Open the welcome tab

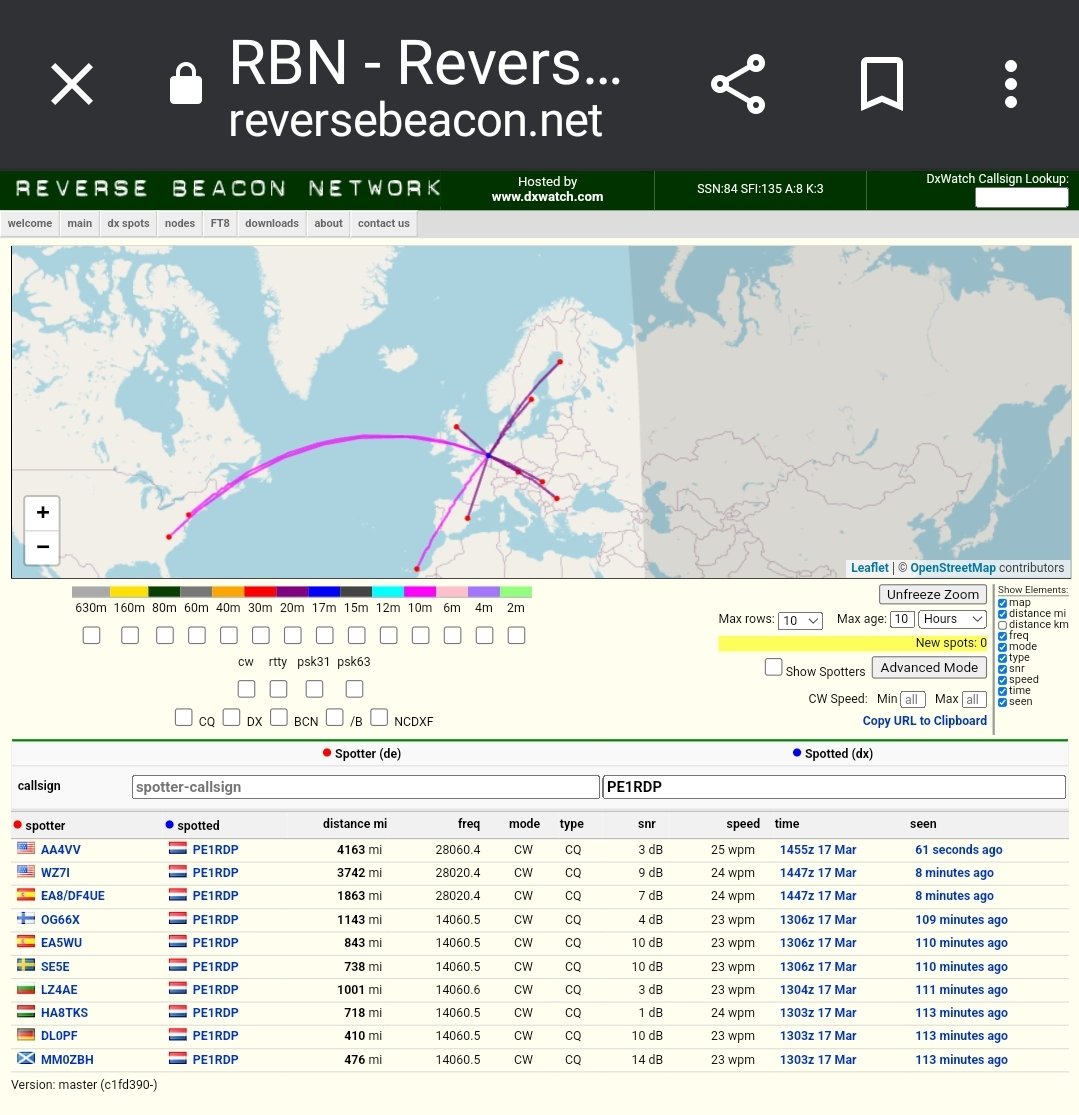(30, 223)
